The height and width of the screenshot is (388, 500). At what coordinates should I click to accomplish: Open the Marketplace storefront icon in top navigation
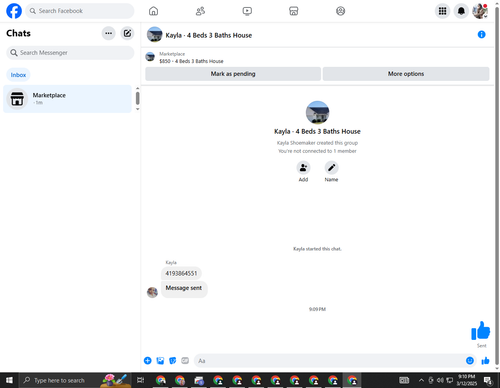[x=294, y=11]
